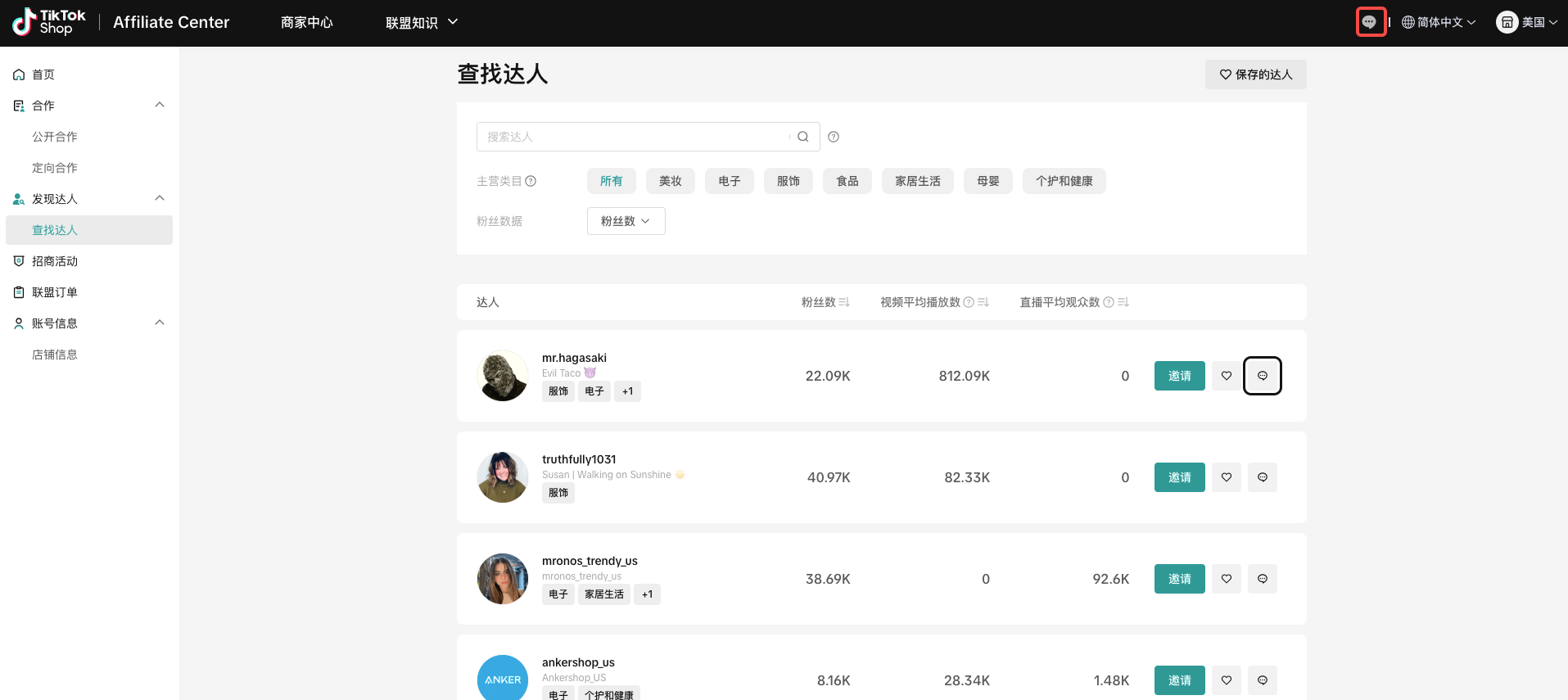Open the messages chat icon in header
1568x700 pixels.
[x=1370, y=22]
